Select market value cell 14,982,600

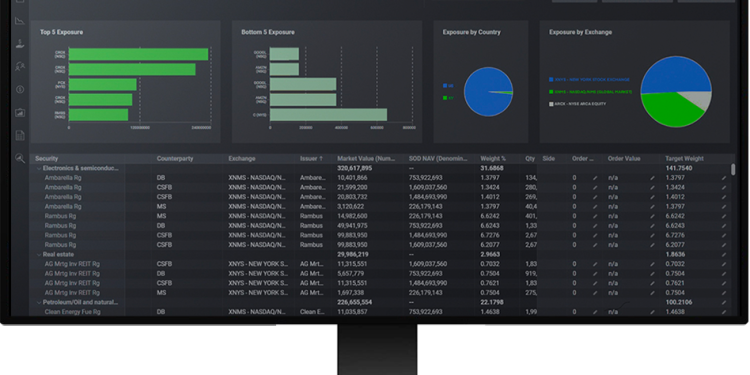(353, 216)
